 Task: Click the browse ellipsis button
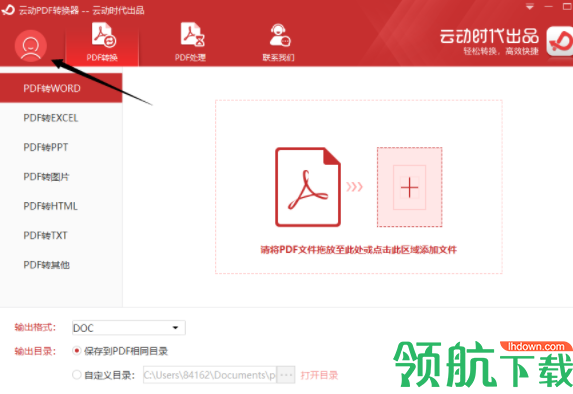[286, 375]
